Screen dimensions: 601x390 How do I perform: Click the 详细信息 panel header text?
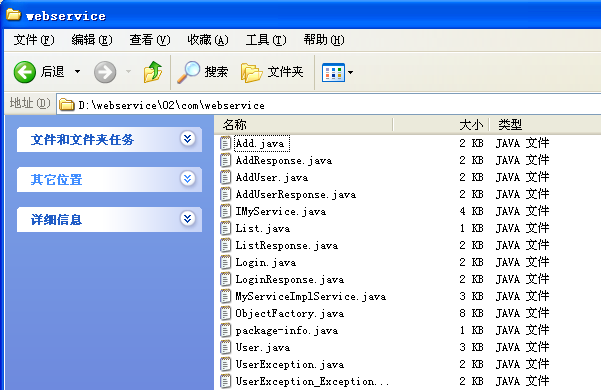56,220
